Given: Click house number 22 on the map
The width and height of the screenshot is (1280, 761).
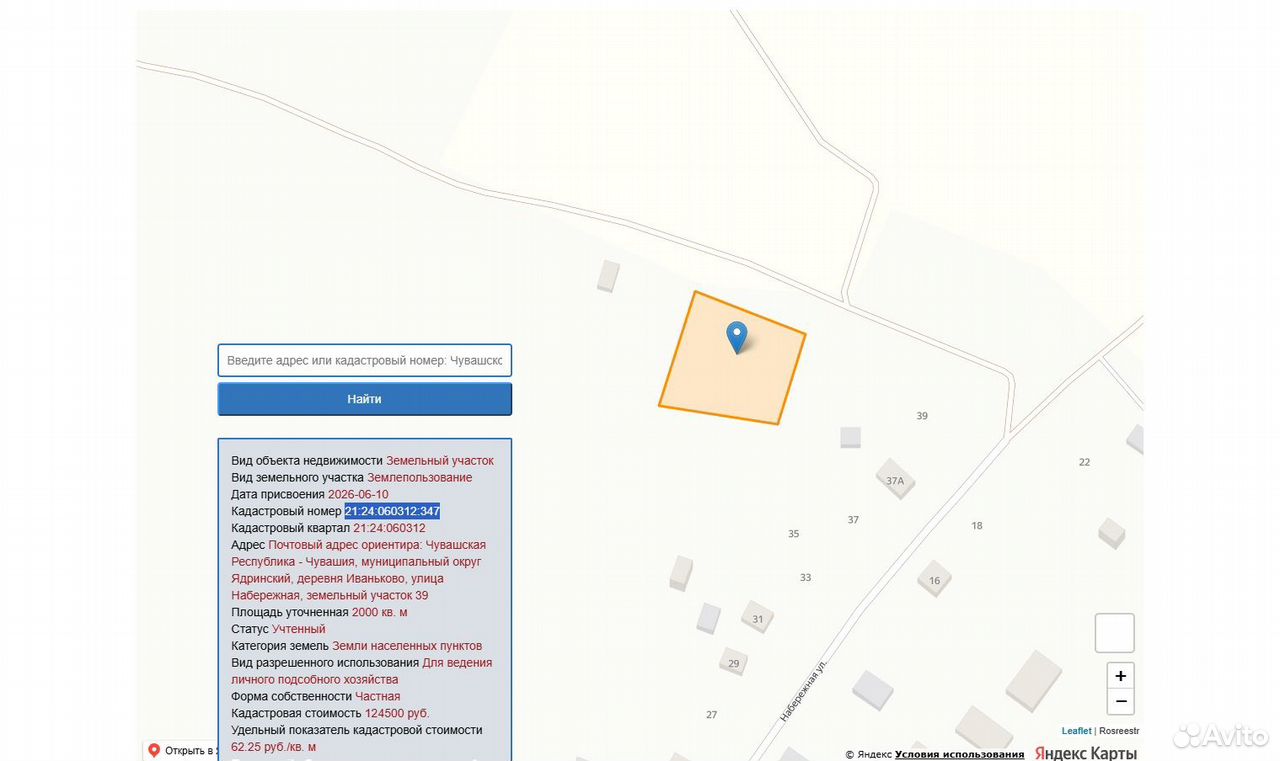Looking at the screenshot, I should pos(1084,462).
